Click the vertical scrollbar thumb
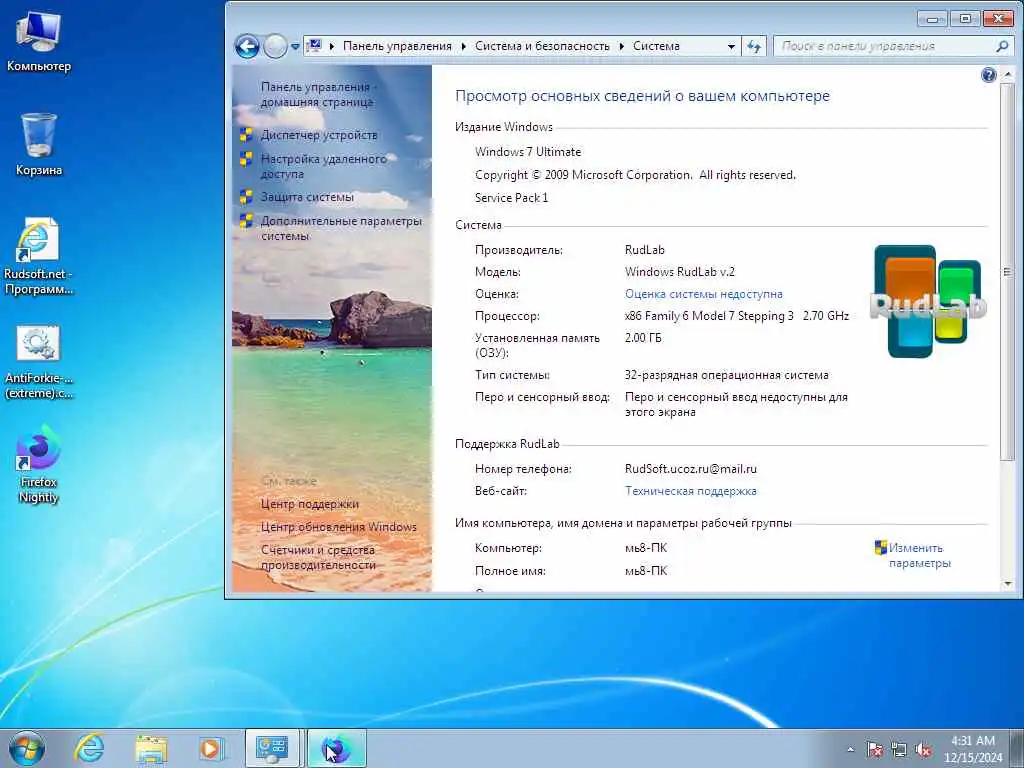 coord(1008,272)
